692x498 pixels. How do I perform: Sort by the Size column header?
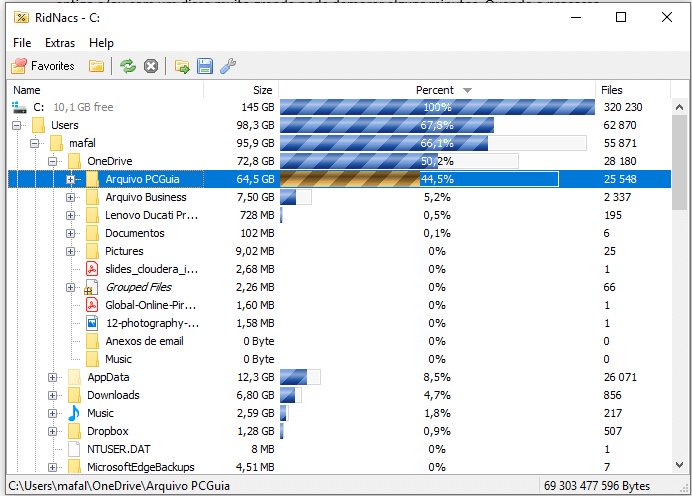point(241,90)
